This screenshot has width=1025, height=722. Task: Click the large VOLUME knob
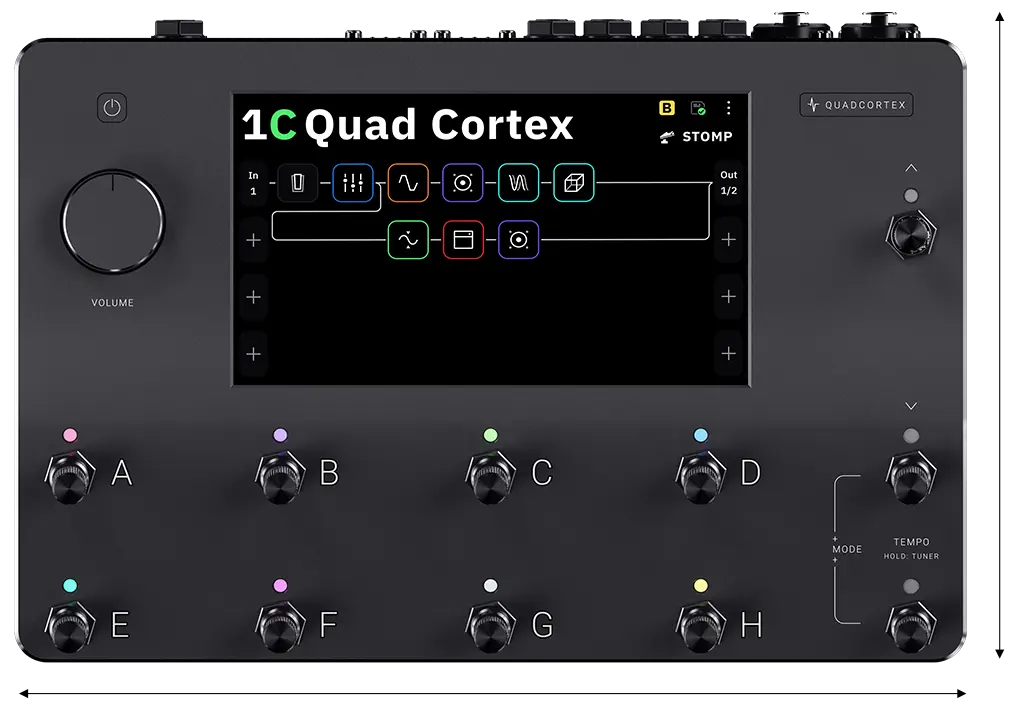[112, 222]
